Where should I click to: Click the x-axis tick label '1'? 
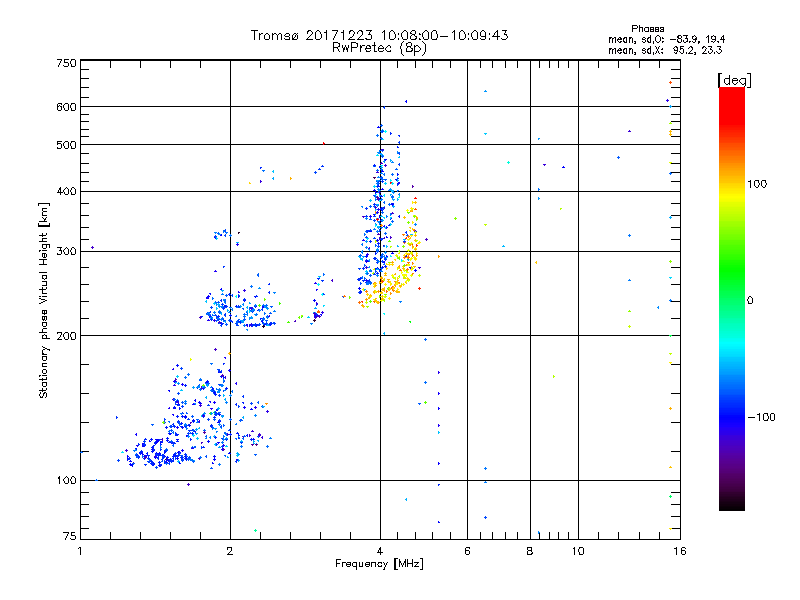click(x=80, y=551)
